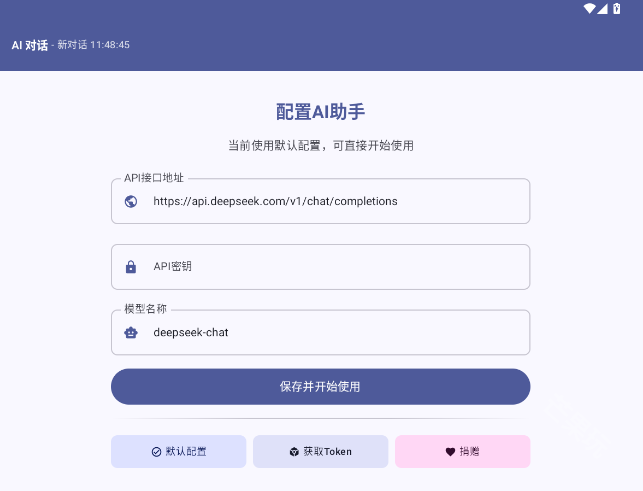The image size is (643, 491).
Task: Click the globe icon in API address field
Action: (x=131, y=201)
